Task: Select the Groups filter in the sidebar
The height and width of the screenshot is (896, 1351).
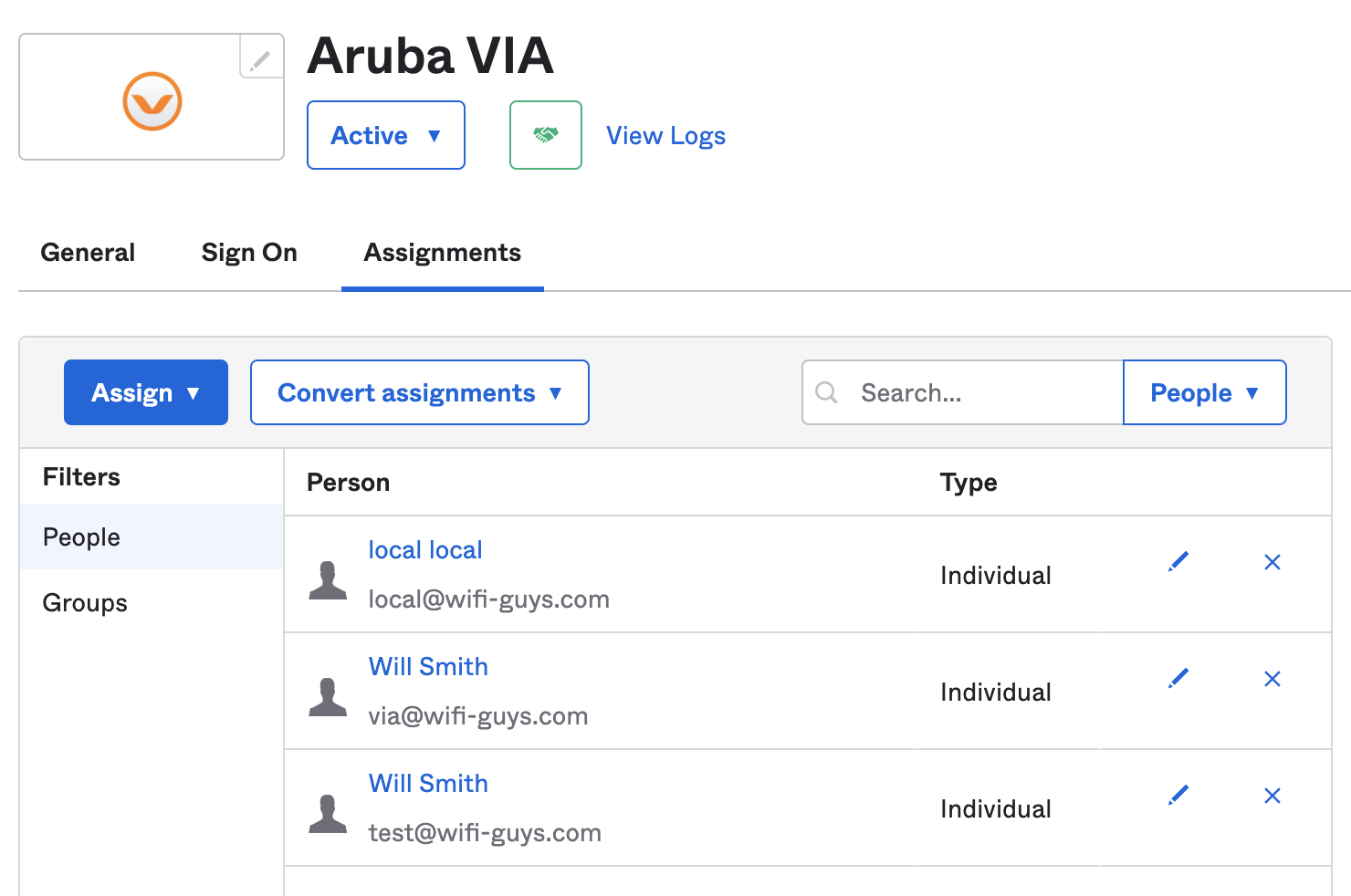Action: tap(84, 602)
